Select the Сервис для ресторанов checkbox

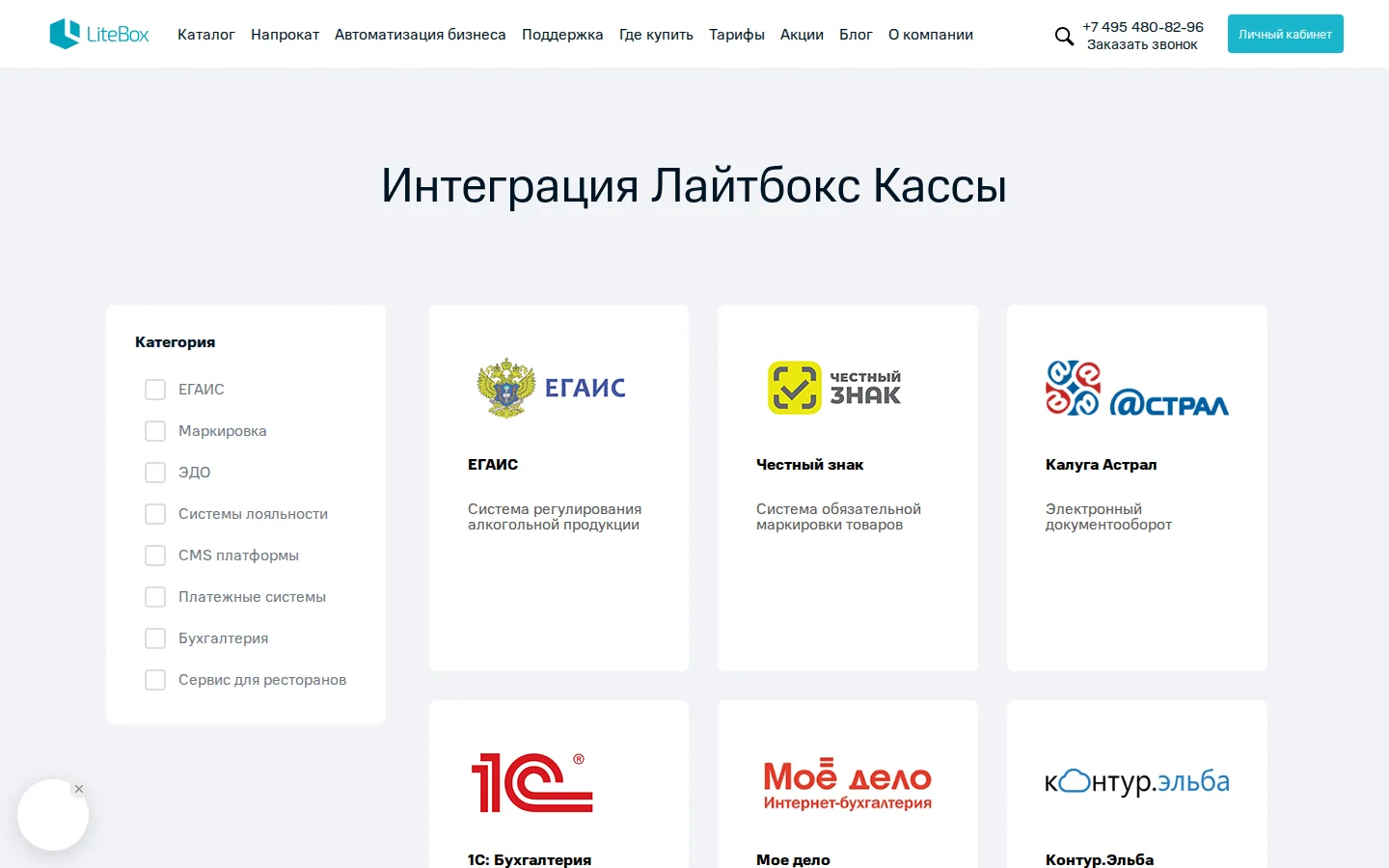tap(155, 680)
